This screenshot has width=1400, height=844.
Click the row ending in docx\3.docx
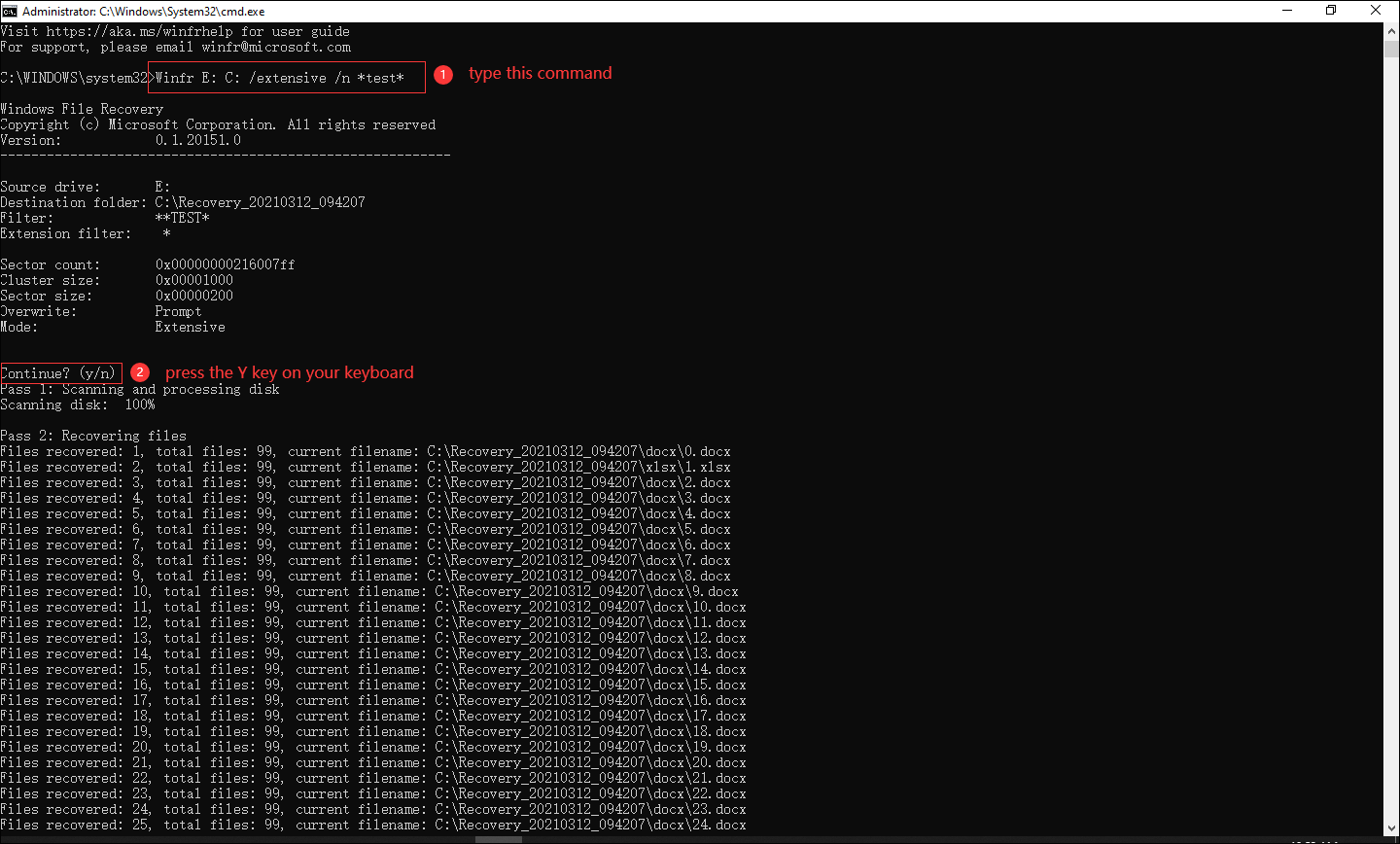[x=366, y=498]
